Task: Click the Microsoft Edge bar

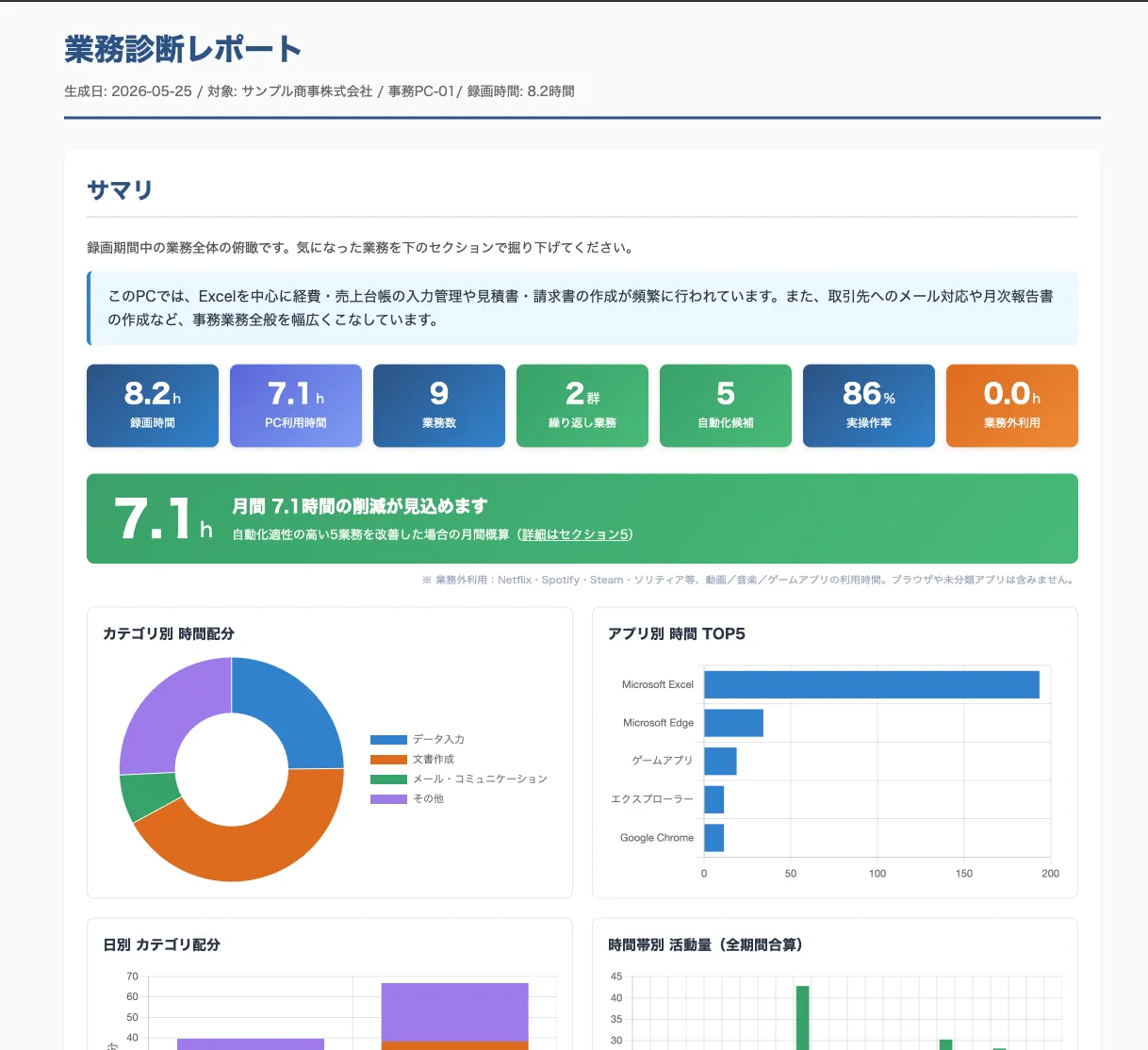Action: (733, 723)
